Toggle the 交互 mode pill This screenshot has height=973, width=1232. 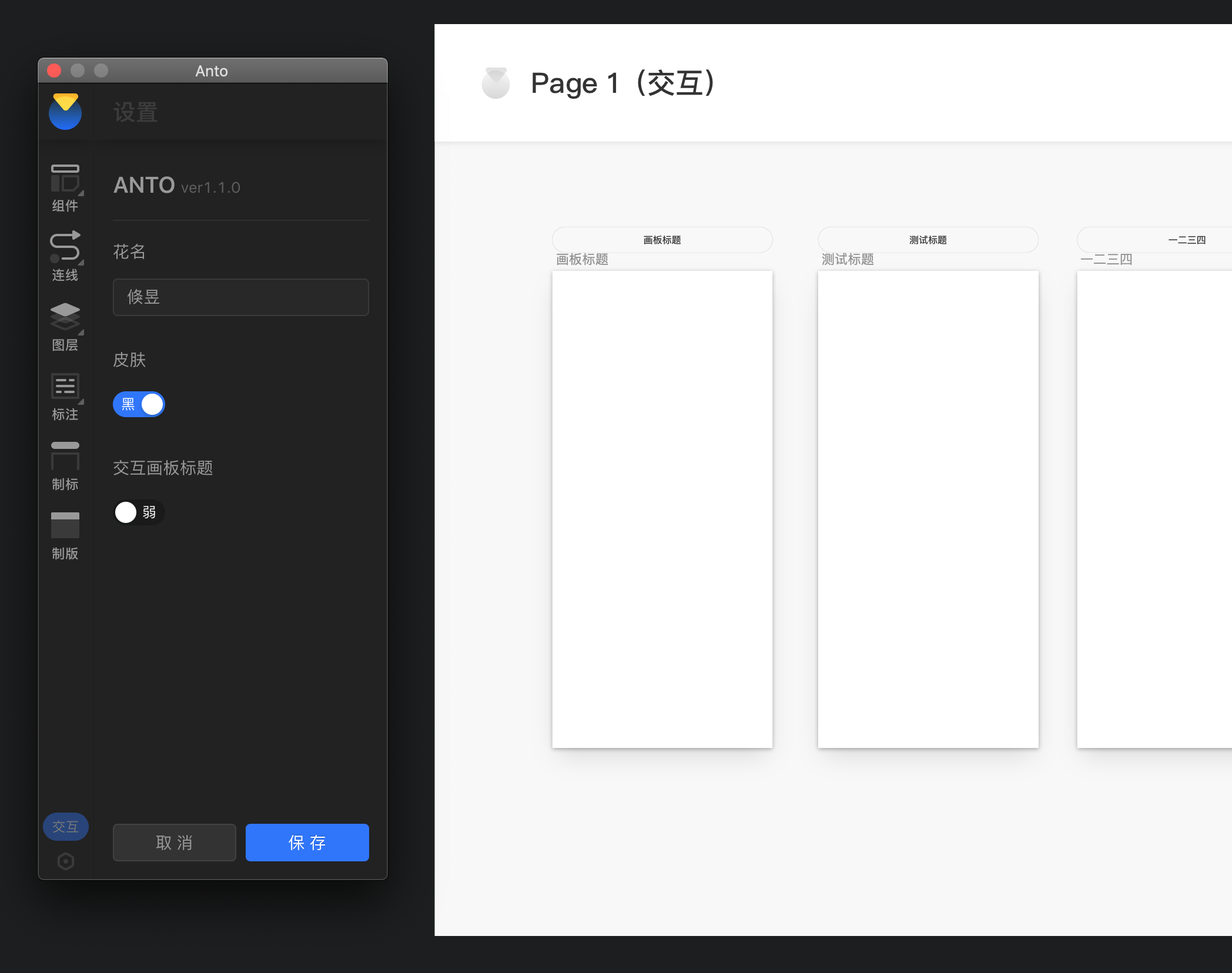tap(66, 827)
